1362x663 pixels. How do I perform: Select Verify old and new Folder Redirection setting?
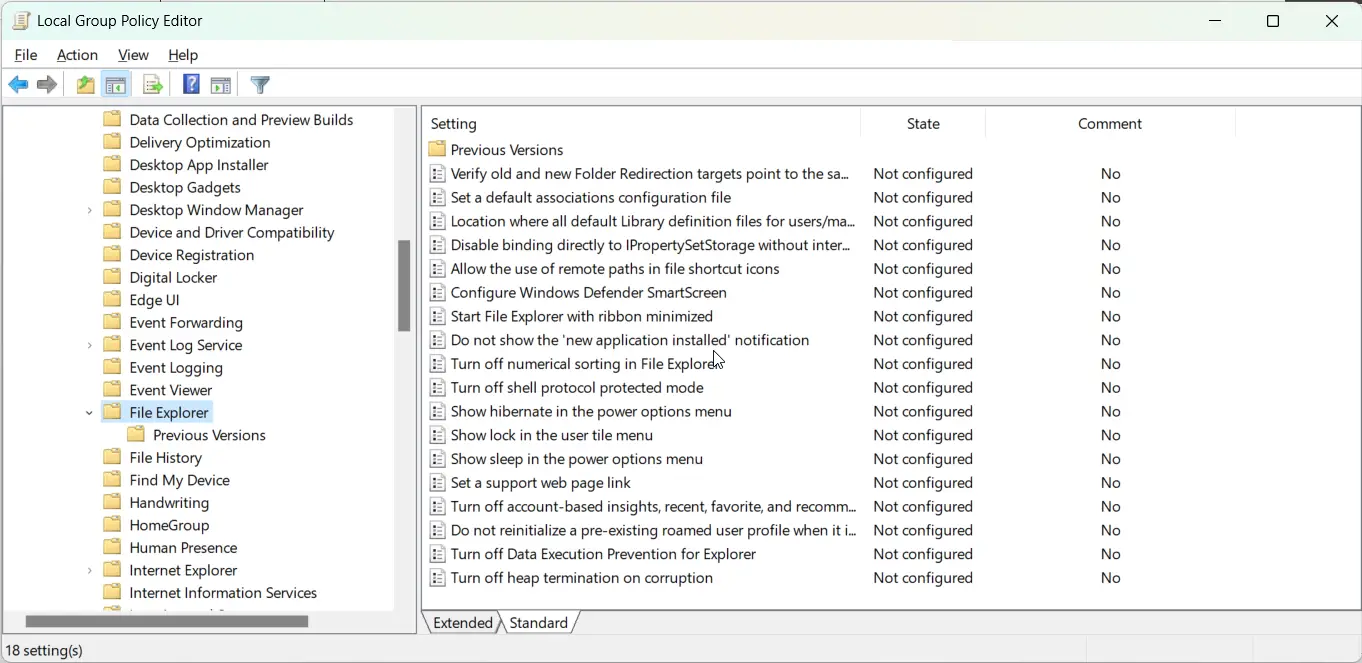pos(650,174)
